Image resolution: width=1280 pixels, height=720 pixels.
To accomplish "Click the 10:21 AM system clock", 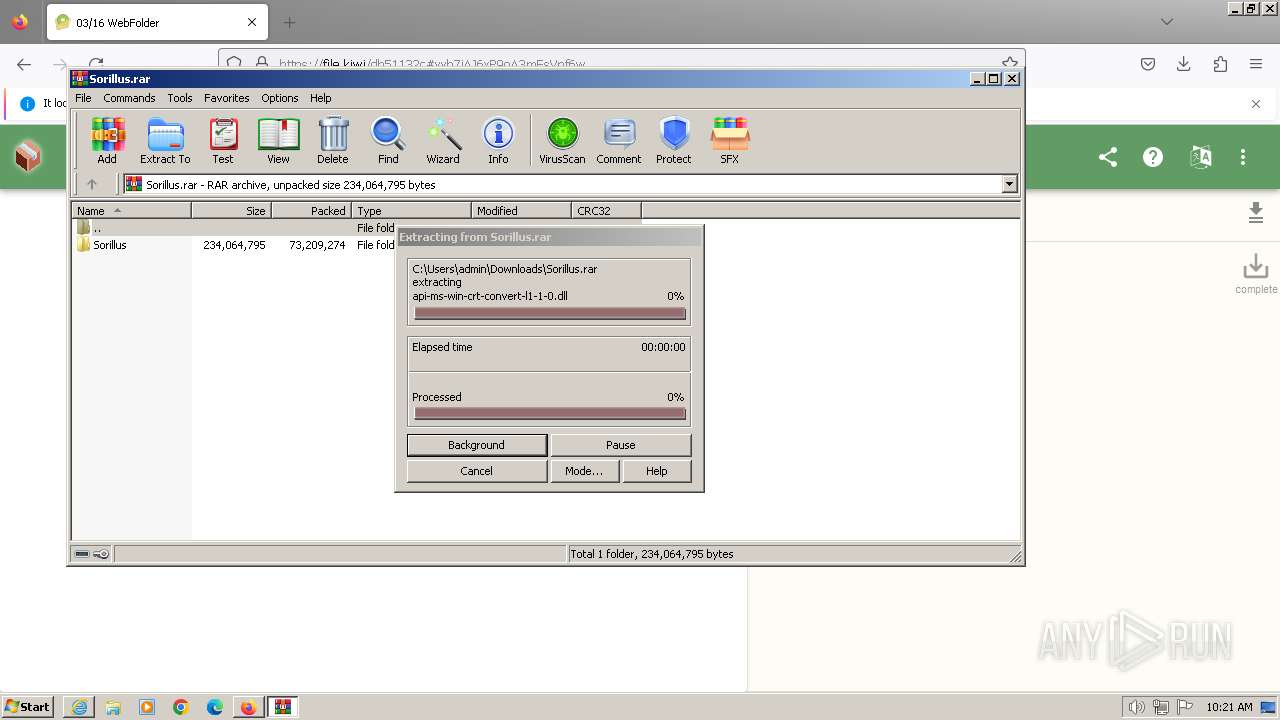I will pyautogui.click(x=1229, y=707).
